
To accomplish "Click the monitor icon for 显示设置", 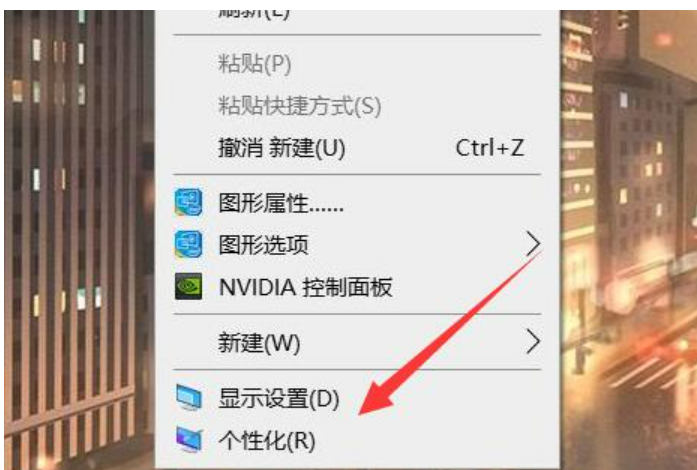I will [188, 397].
